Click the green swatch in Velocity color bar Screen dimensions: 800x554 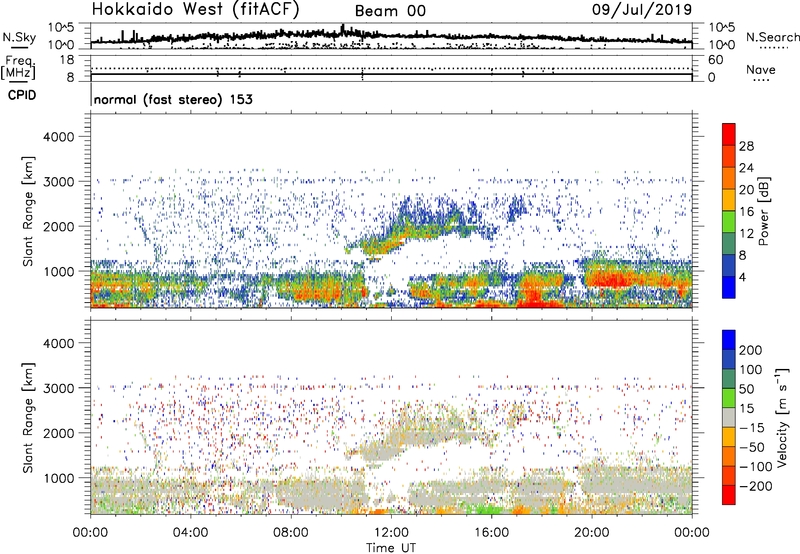pyautogui.click(x=729, y=398)
